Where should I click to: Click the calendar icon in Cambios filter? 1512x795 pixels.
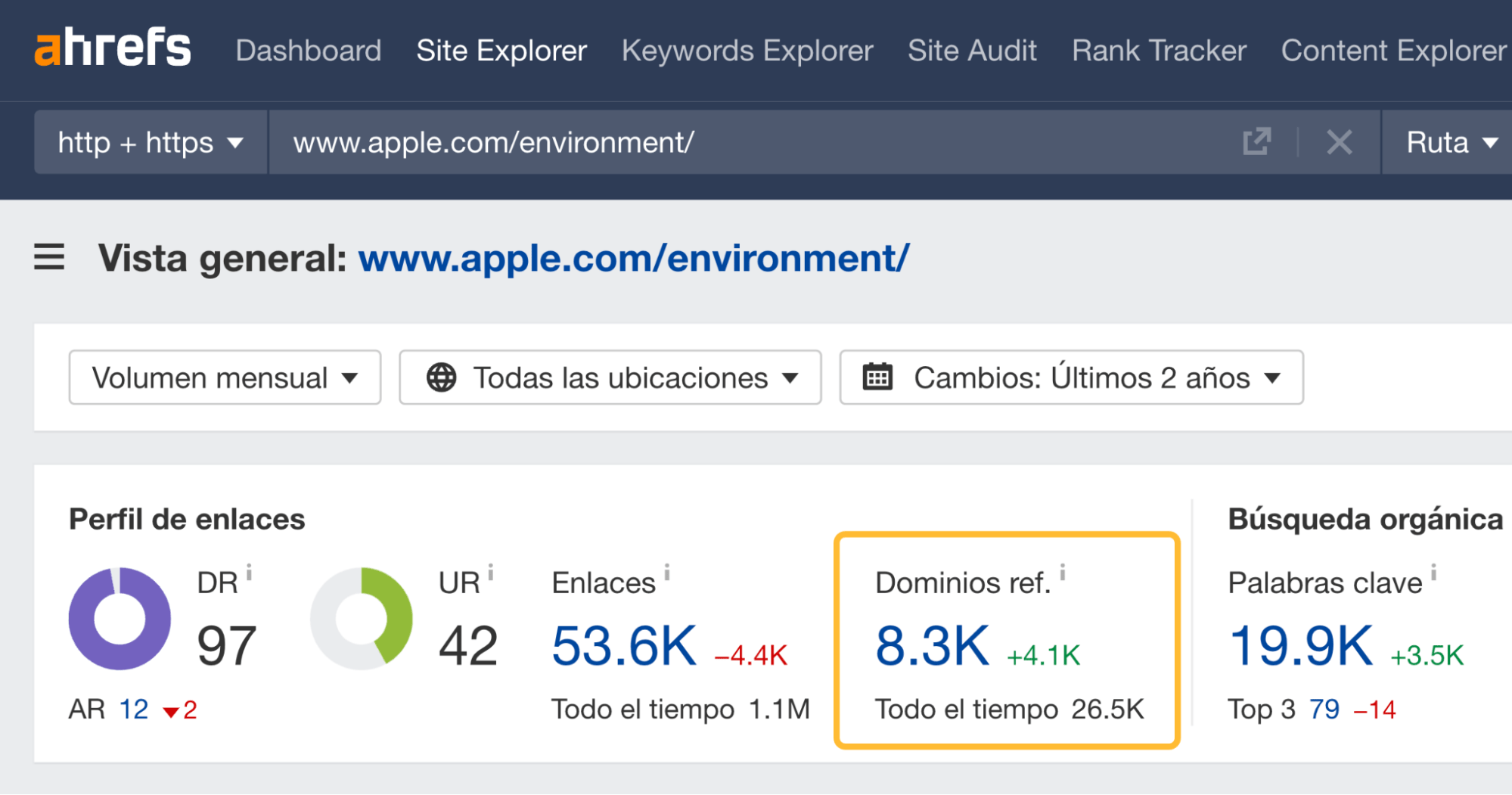tap(877, 377)
